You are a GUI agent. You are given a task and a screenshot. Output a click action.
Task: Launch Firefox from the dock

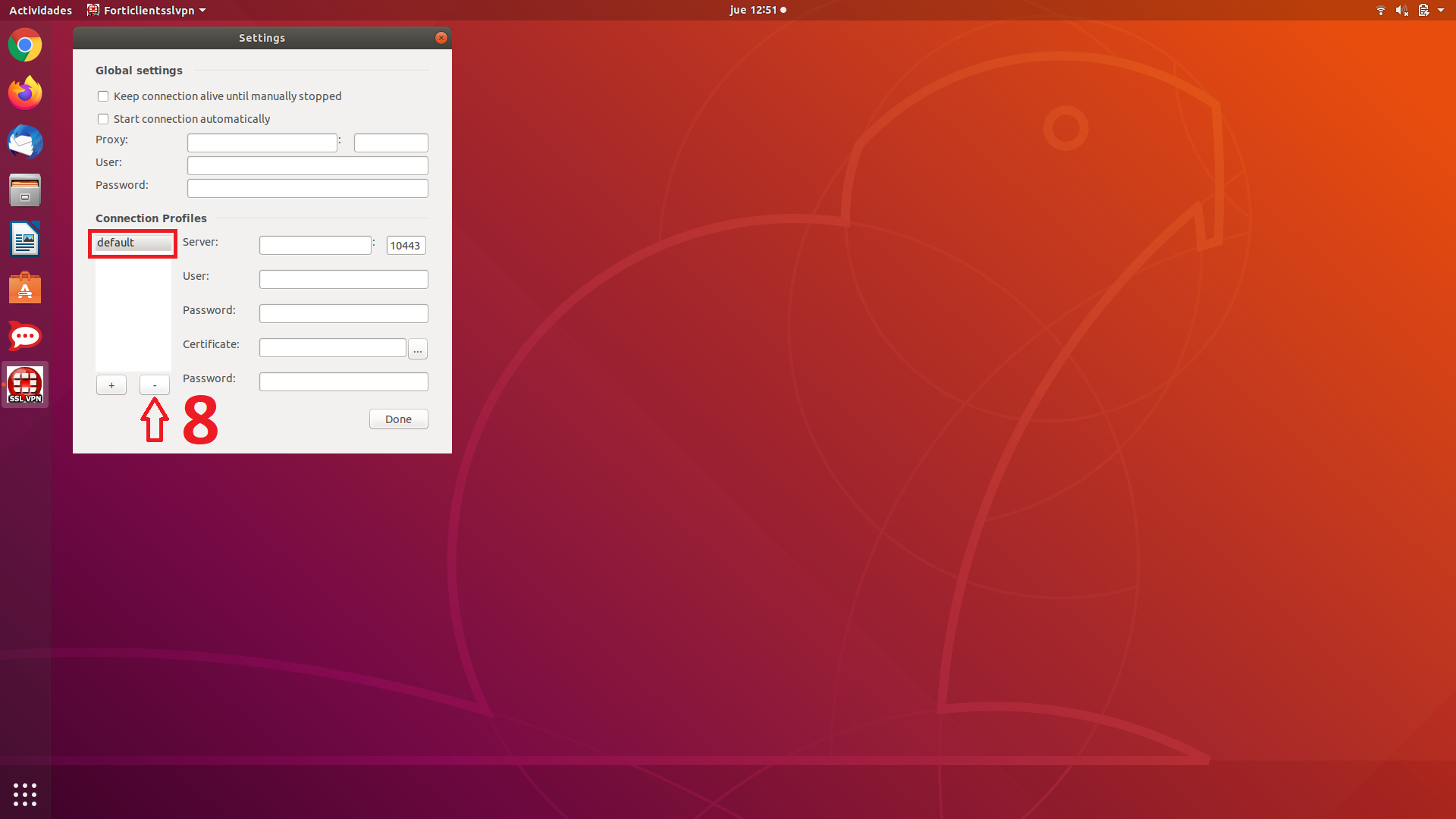(25, 93)
